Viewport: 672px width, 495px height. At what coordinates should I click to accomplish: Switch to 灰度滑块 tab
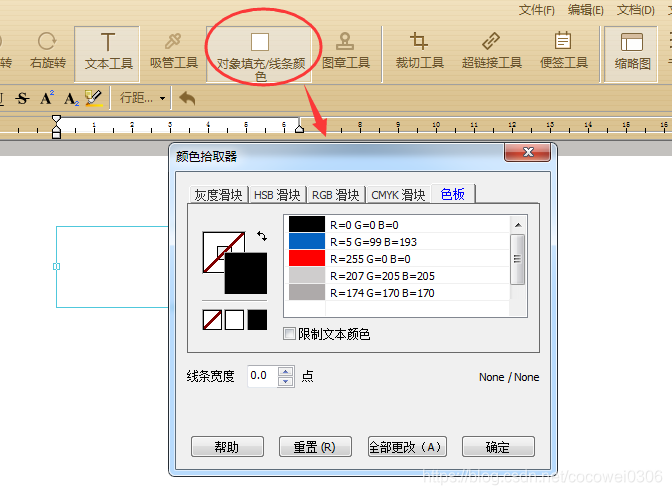click(219, 195)
